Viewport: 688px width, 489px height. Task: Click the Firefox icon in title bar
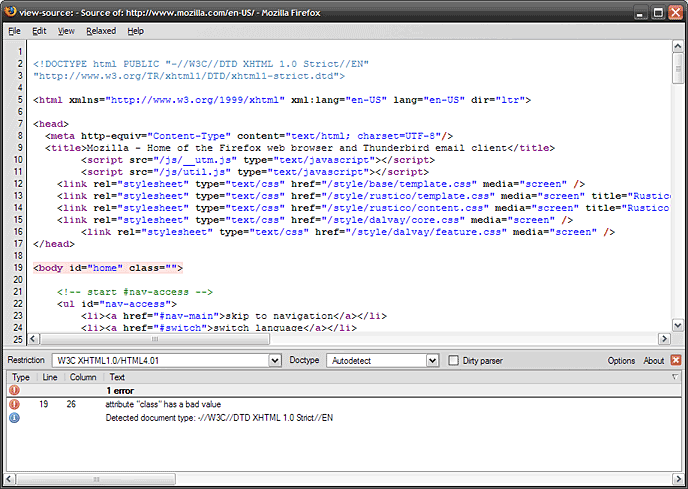[10, 11]
